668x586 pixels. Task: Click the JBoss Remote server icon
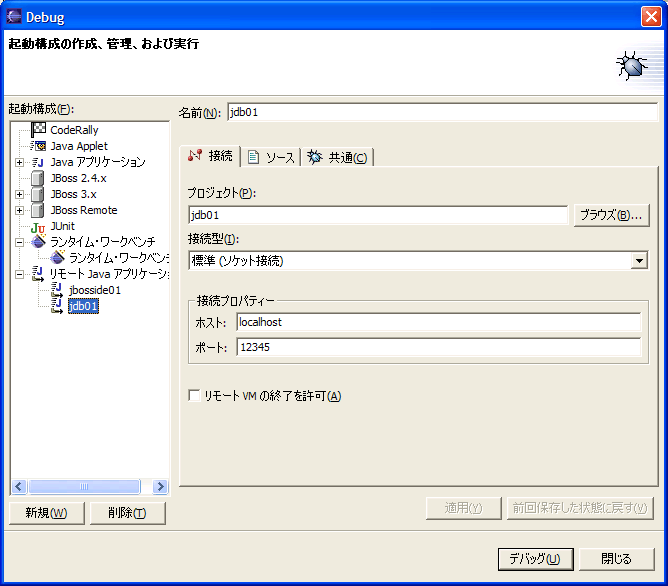click(38, 210)
